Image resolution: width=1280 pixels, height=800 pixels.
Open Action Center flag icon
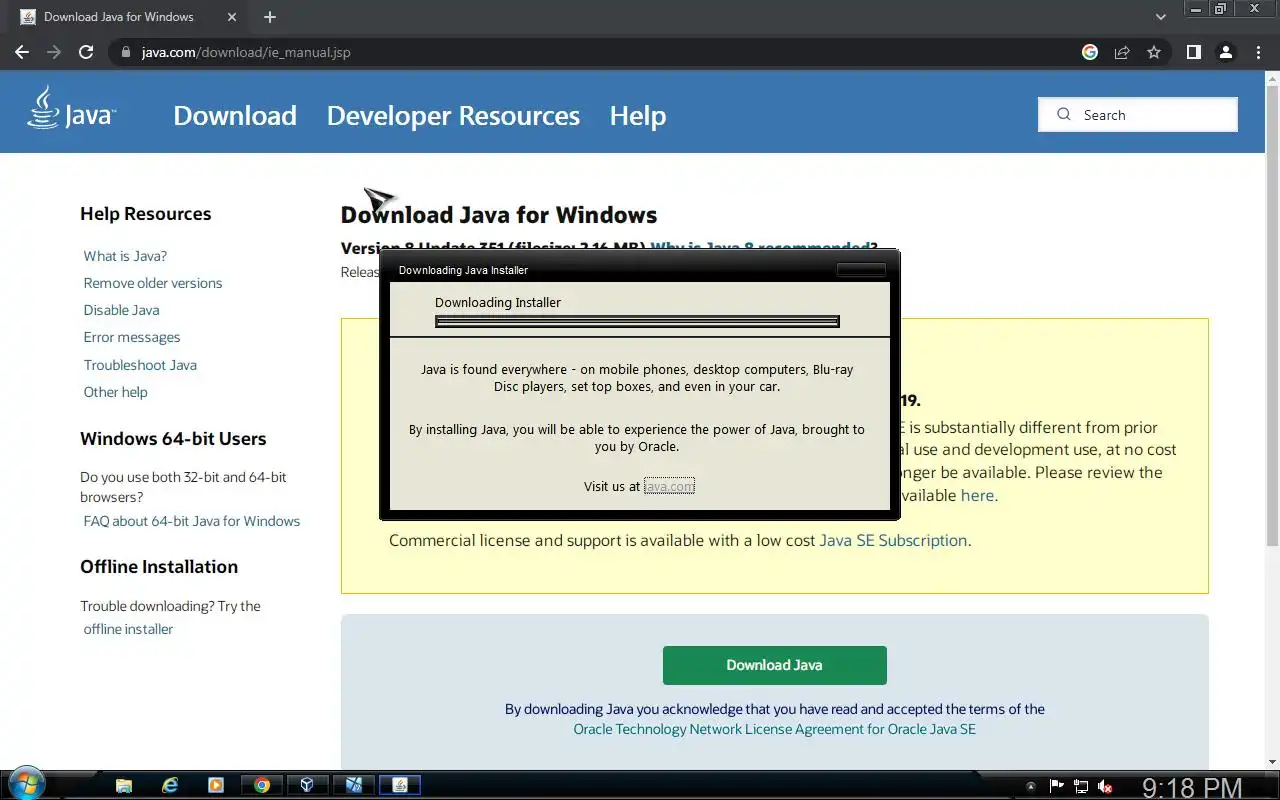[1057, 786]
